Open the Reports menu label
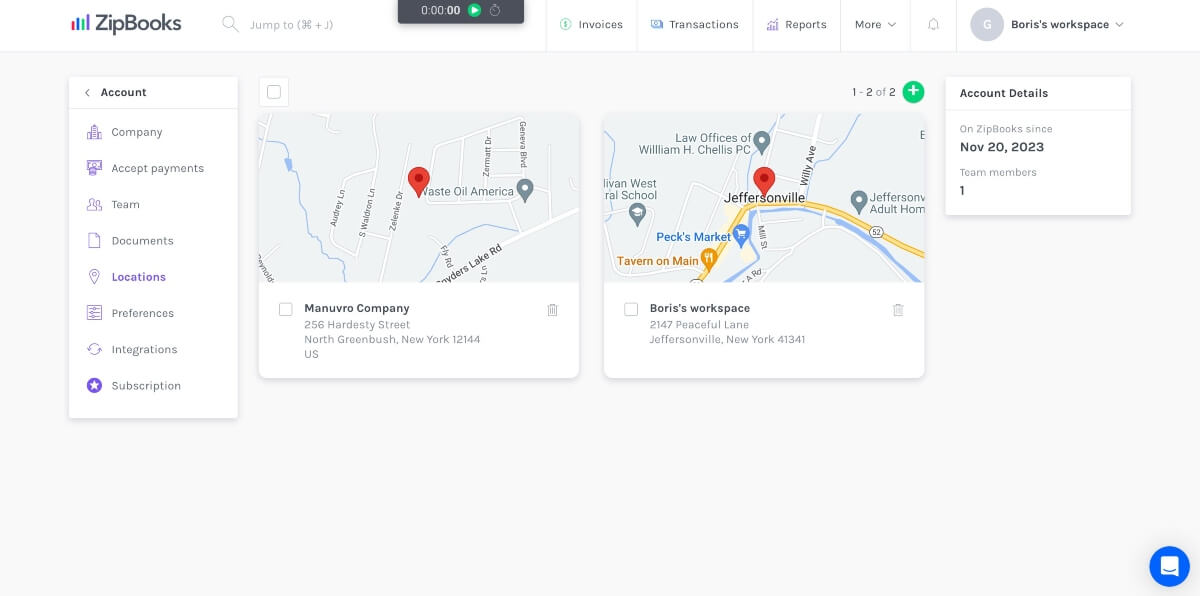Viewport: 1200px width, 596px height. coord(806,24)
